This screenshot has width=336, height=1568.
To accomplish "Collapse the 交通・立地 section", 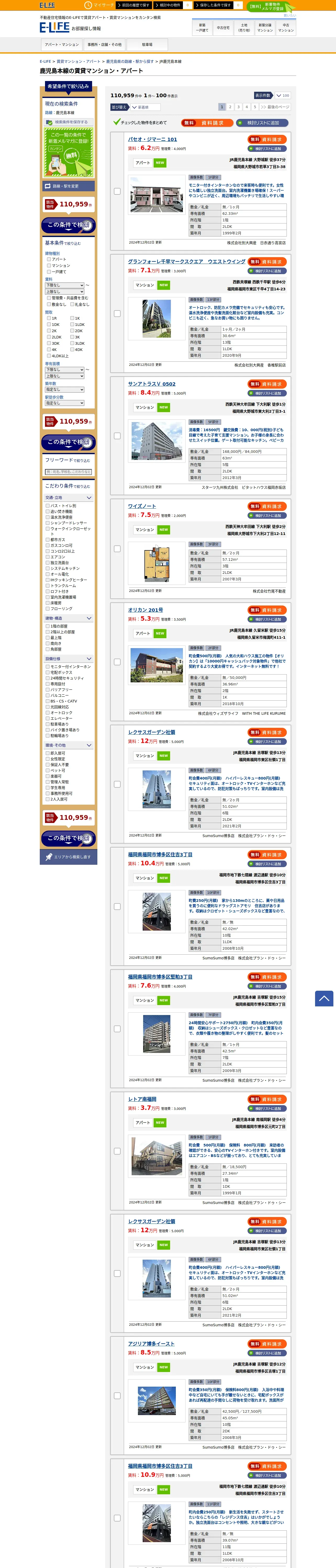I will (x=68, y=498).
